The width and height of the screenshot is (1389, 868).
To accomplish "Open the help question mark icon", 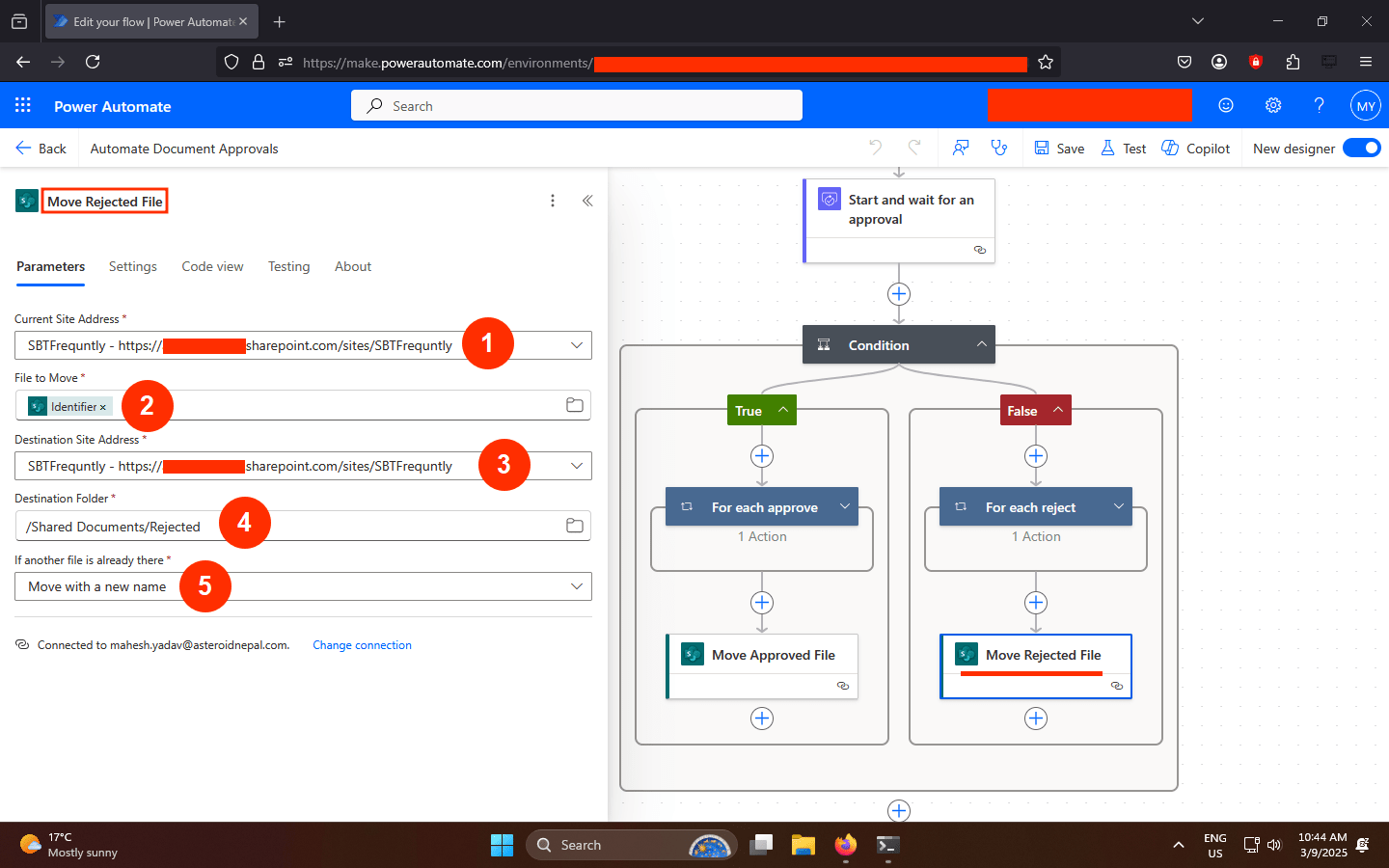I will pos(1319,105).
